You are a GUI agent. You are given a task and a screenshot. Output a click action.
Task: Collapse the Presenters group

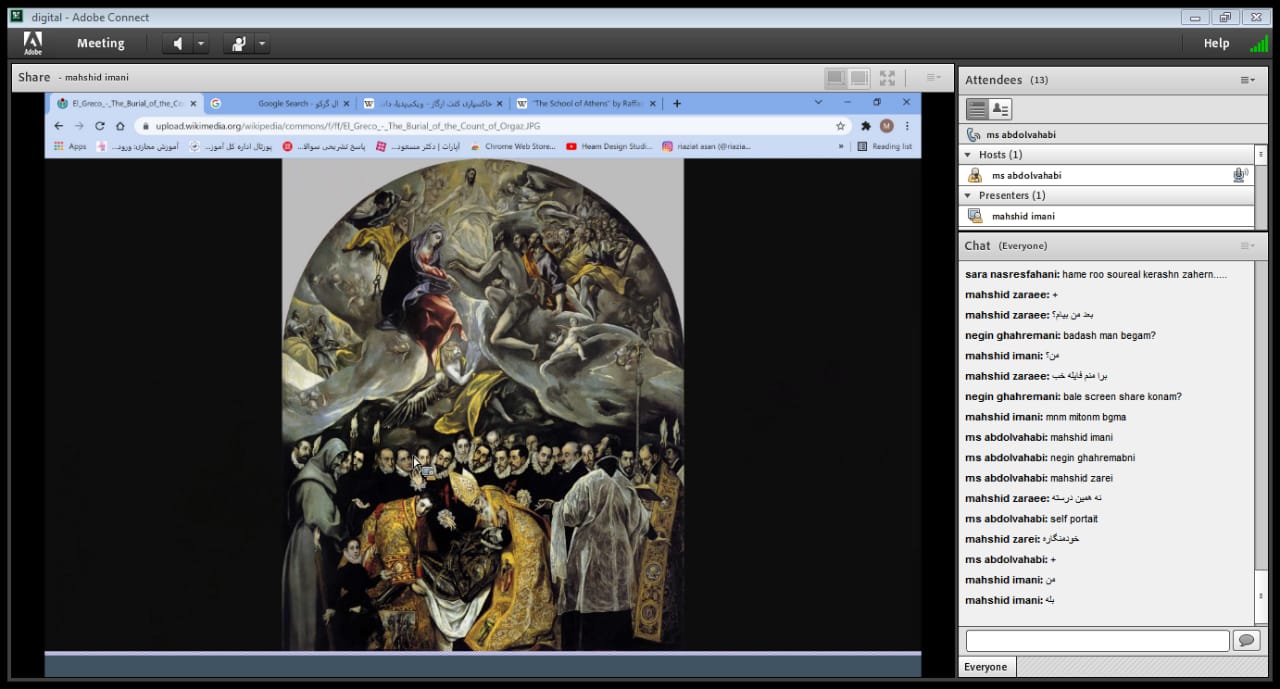coord(968,195)
